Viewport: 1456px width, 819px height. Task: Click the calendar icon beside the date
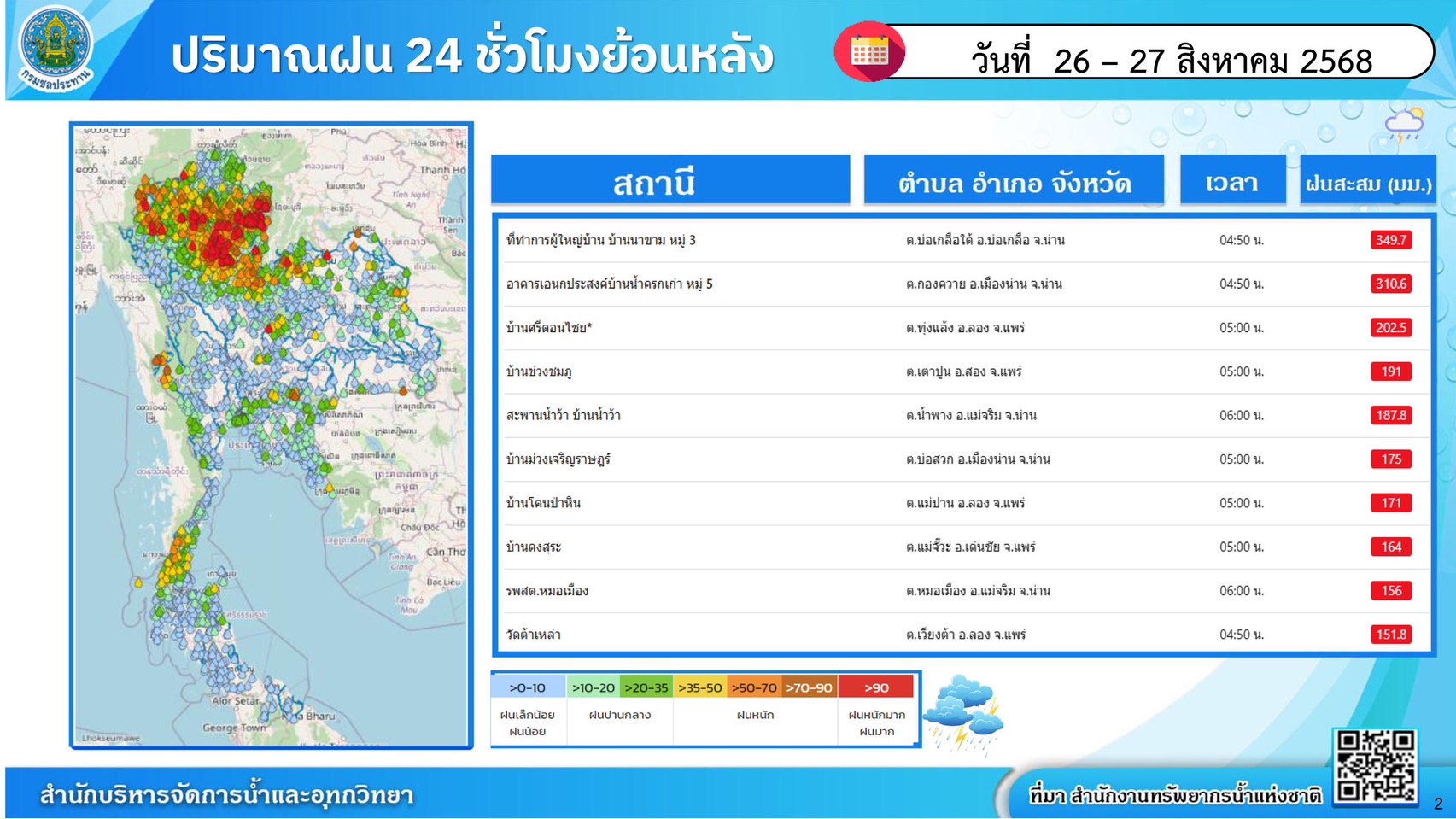coord(869,51)
